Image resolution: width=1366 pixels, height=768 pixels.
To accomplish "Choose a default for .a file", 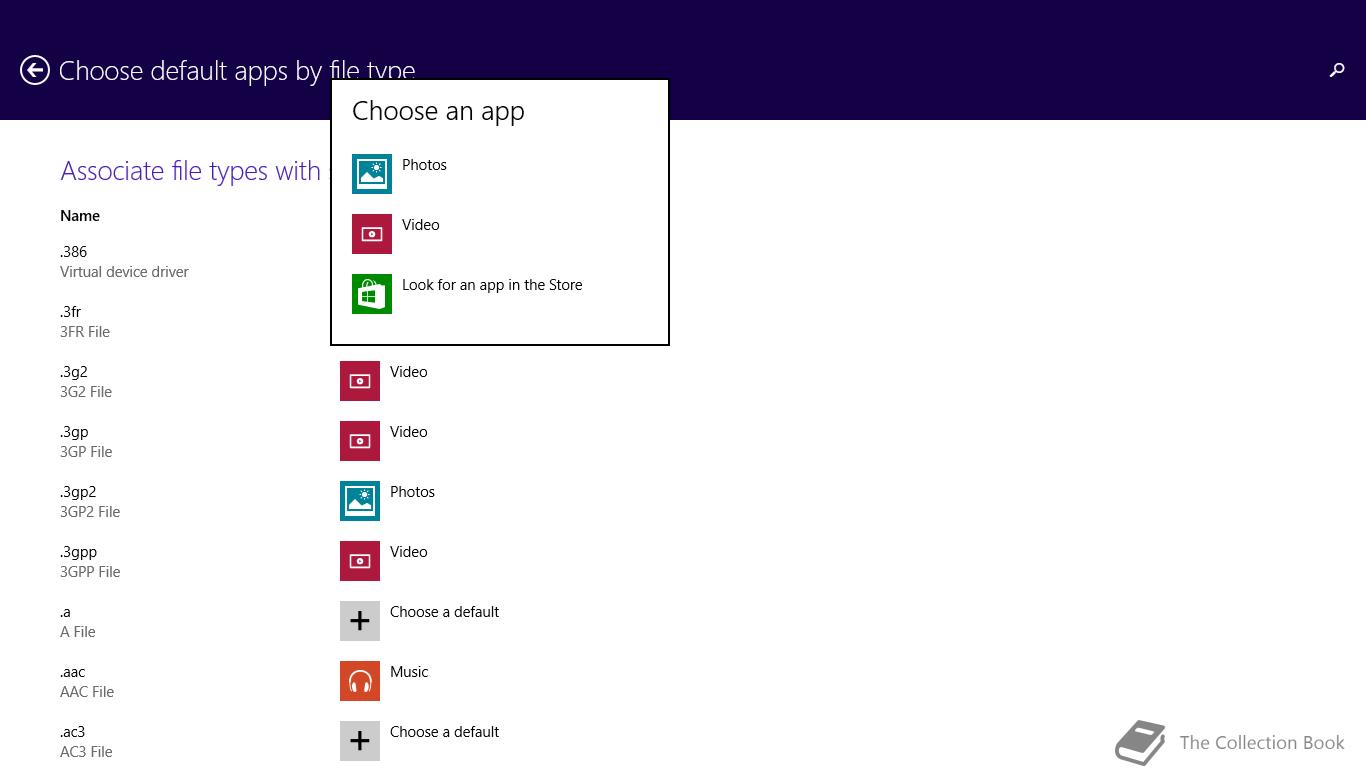I will (x=444, y=612).
